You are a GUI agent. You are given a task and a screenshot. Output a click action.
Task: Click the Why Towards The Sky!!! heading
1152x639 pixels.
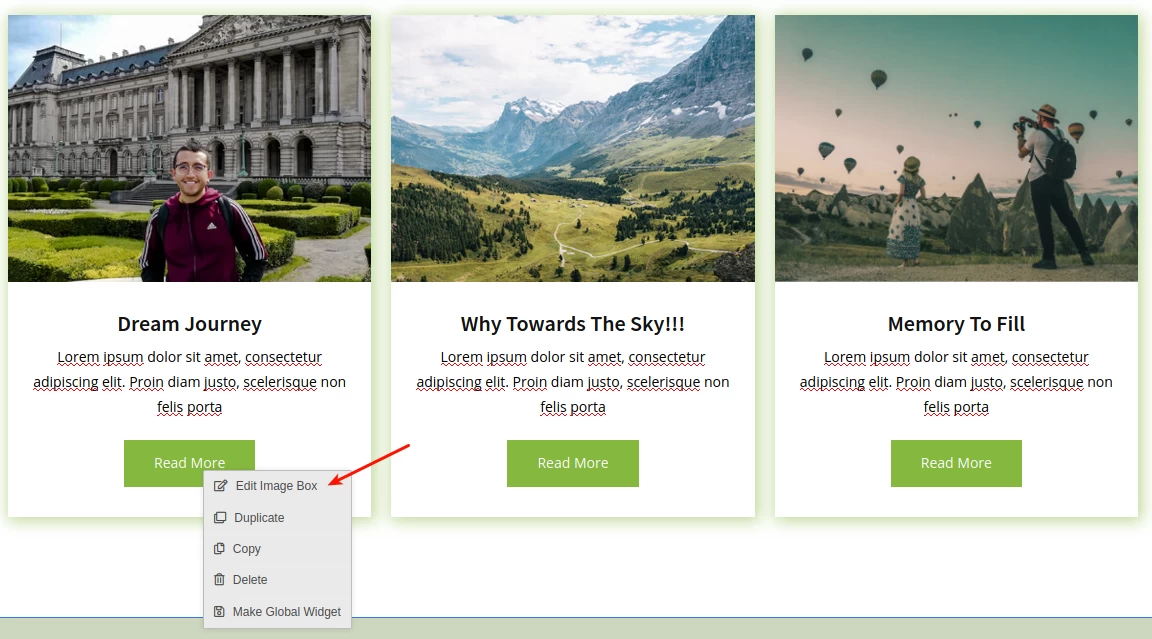(572, 324)
